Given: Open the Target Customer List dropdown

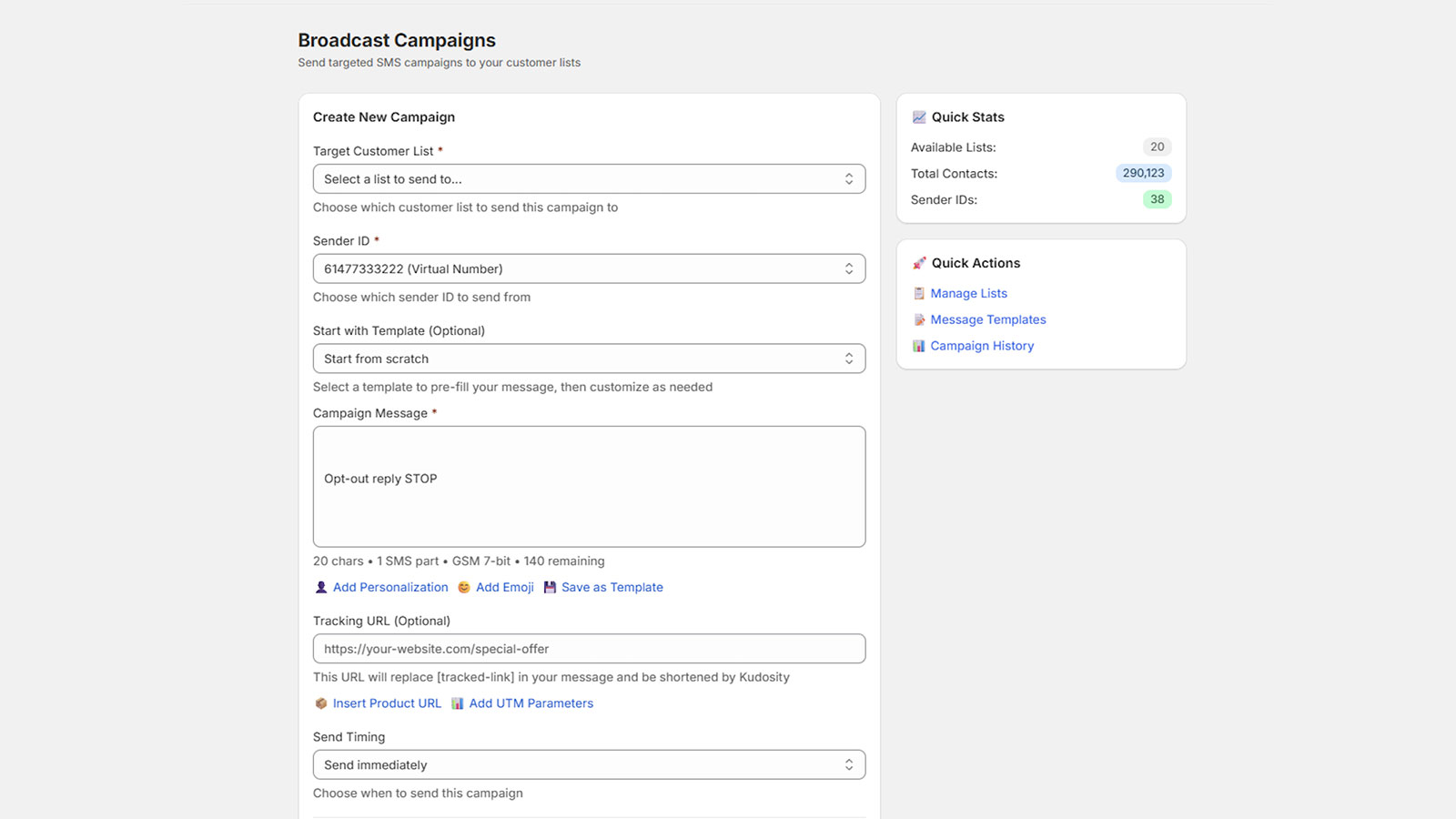Looking at the screenshot, I should pos(589,178).
